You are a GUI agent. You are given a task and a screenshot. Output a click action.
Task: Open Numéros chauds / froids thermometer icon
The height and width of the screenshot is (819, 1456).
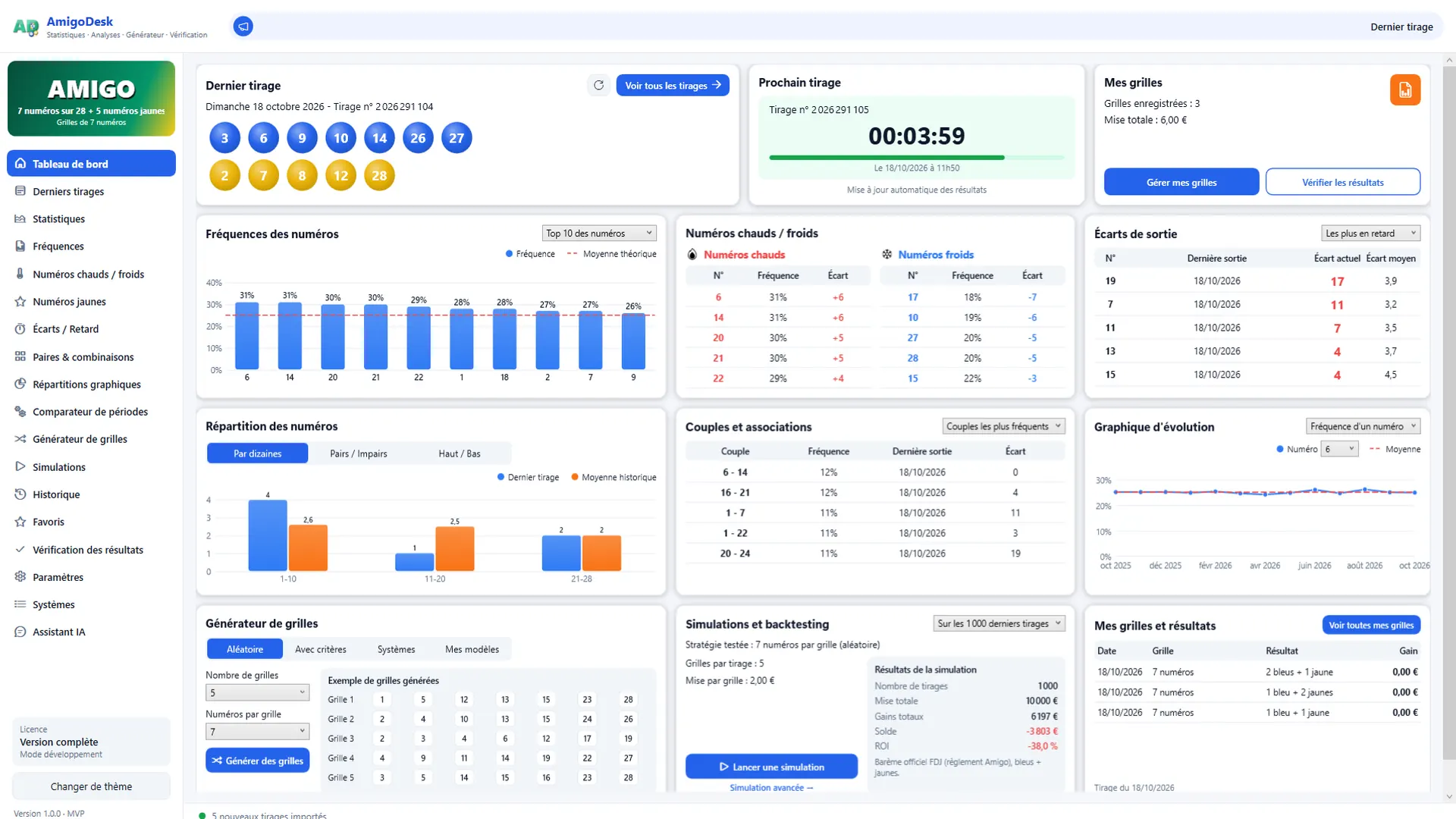20,274
